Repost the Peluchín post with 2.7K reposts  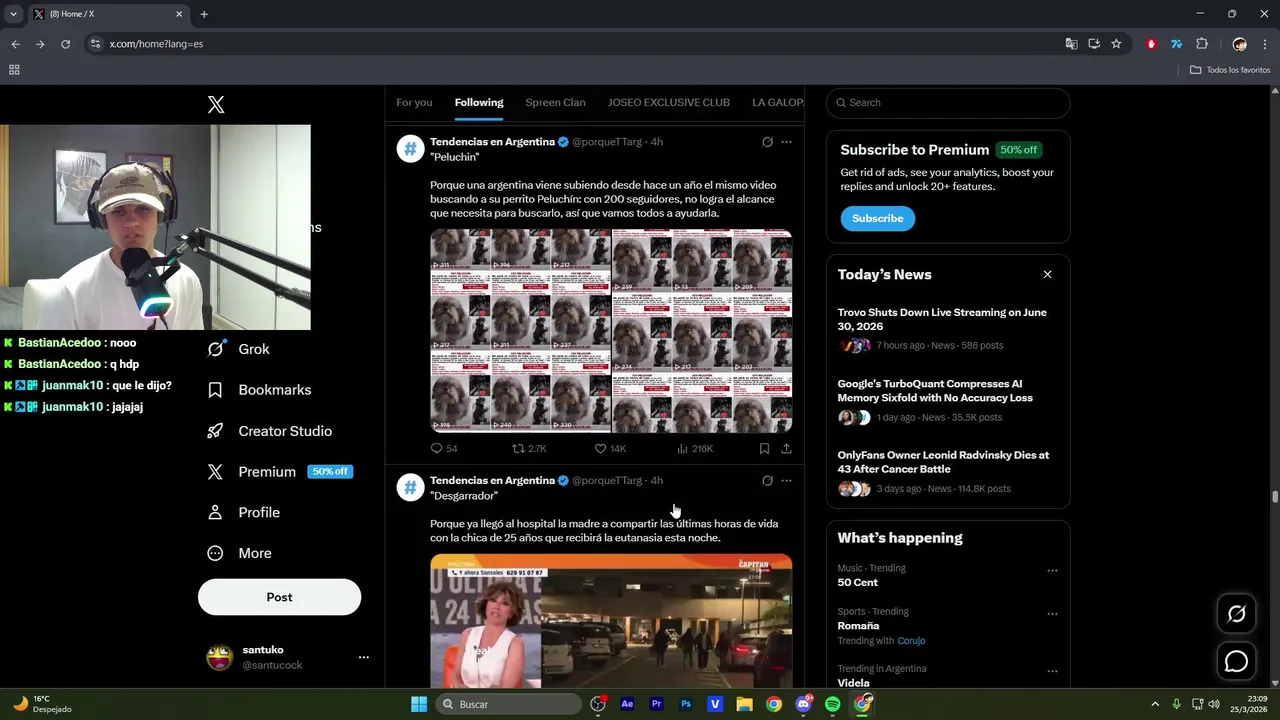529,449
